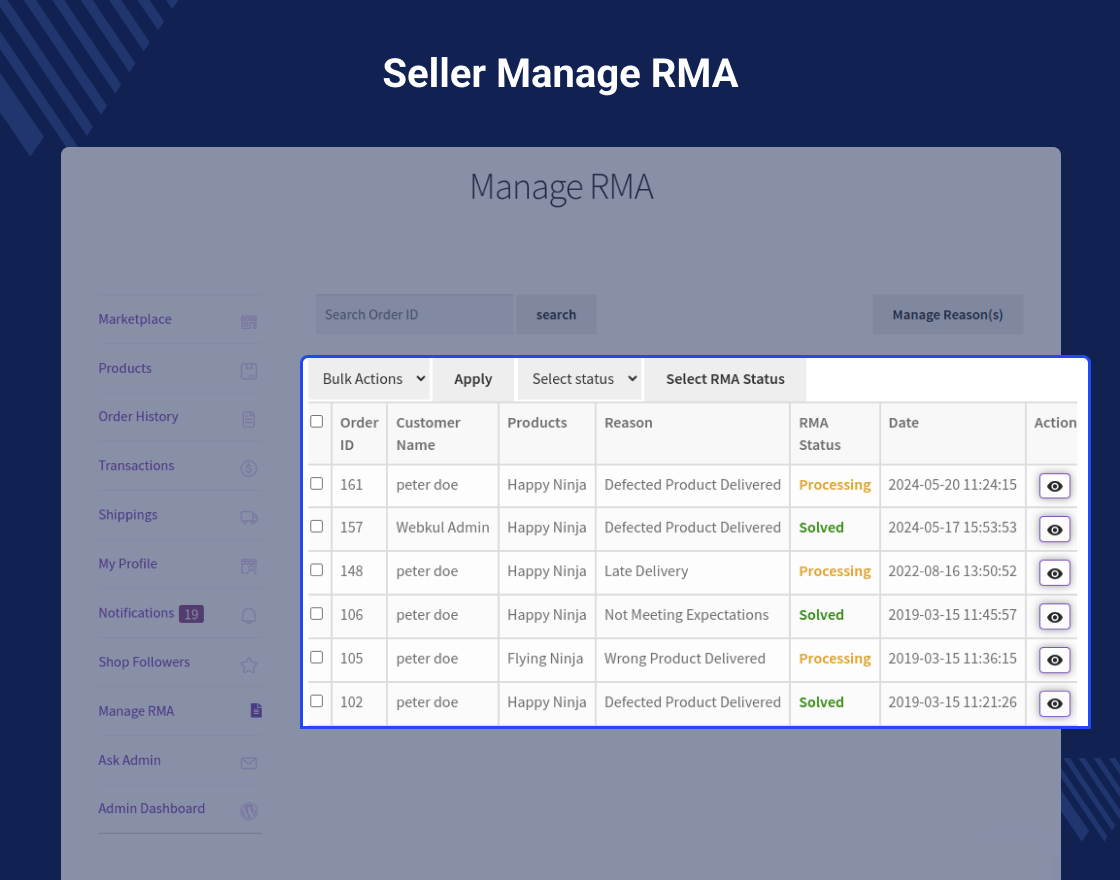Click the eye icon for order 105
Image resolution: width=1120 pixels, height=880 pixels.
coord(1054,660)
